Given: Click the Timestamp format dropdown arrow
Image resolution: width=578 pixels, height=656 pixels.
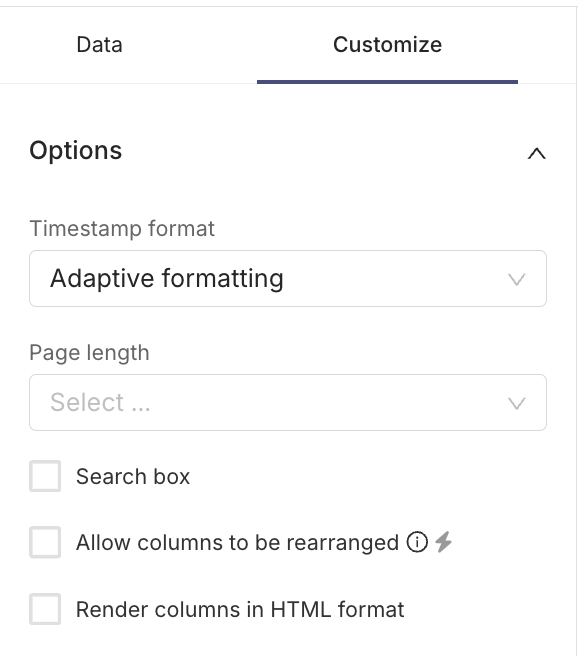Looking at the screenshot, I should [517, 279].
